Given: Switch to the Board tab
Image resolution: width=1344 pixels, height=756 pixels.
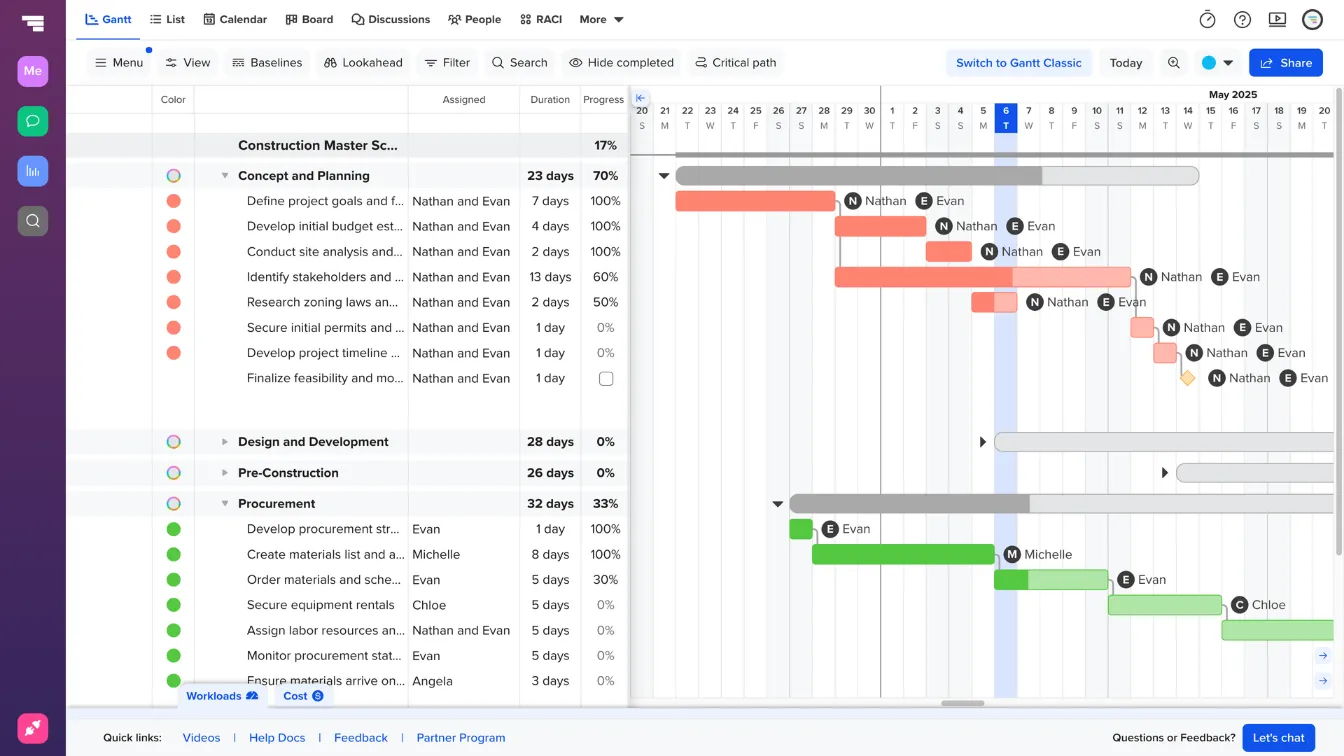Looking at the screenshot, I should click(x=309, y=19).
